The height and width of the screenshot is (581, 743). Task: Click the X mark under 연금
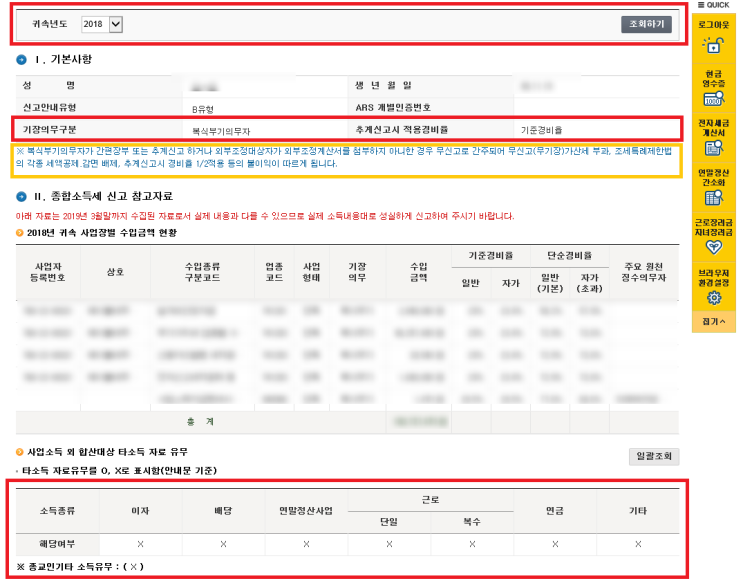tap(555, 544)
